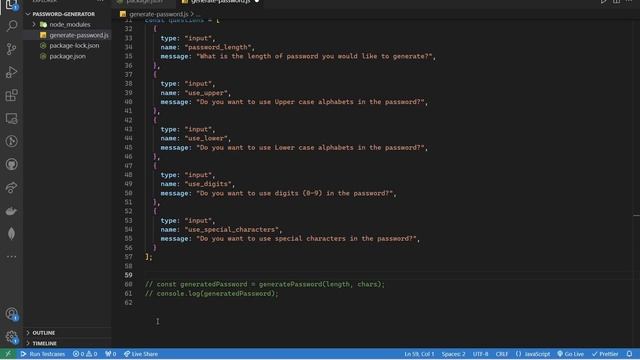Open explorer more actions ellipsis
This screenshot has width=640, height=360.
(x=100, y=2)
